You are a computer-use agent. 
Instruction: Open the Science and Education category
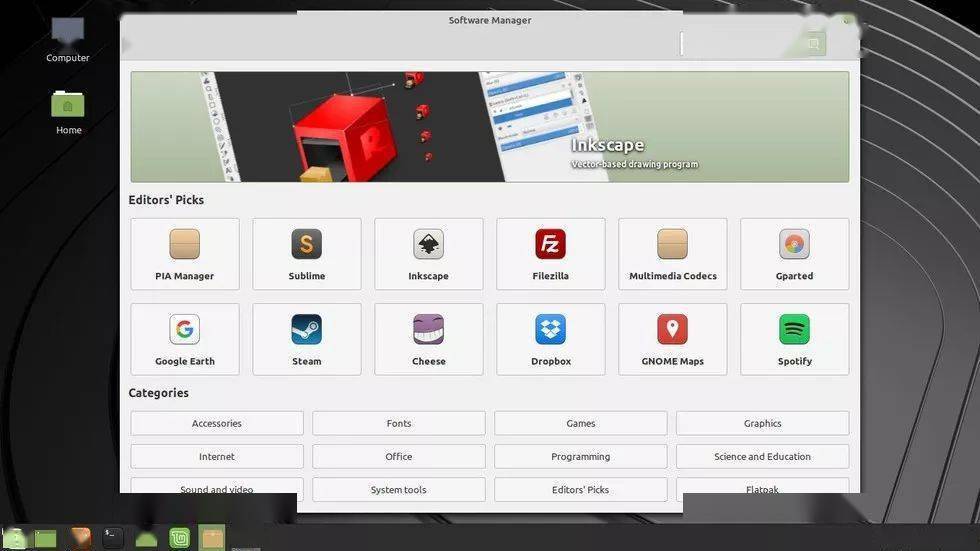click(x=762, y=457)
